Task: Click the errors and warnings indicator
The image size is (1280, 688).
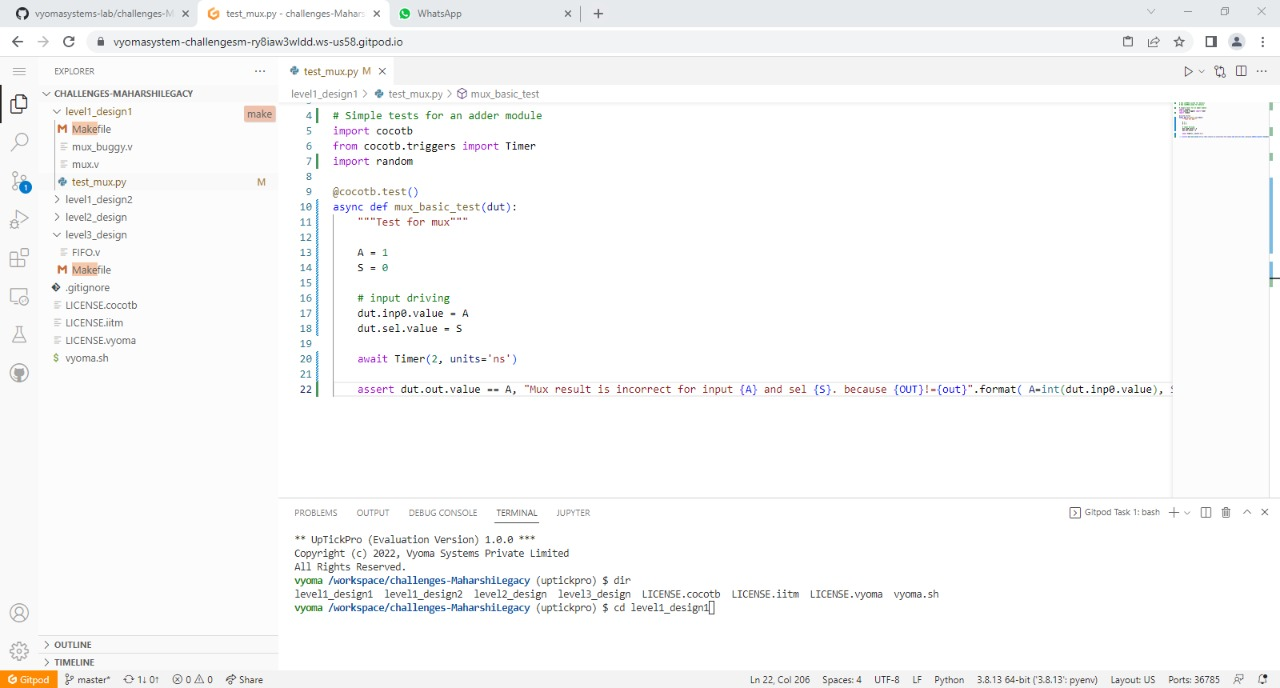Action: 192,679
